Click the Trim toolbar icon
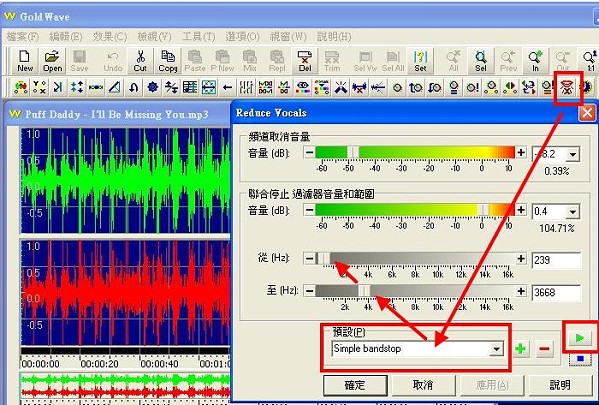This screenshot has width=599, height=405. [332, 61]
